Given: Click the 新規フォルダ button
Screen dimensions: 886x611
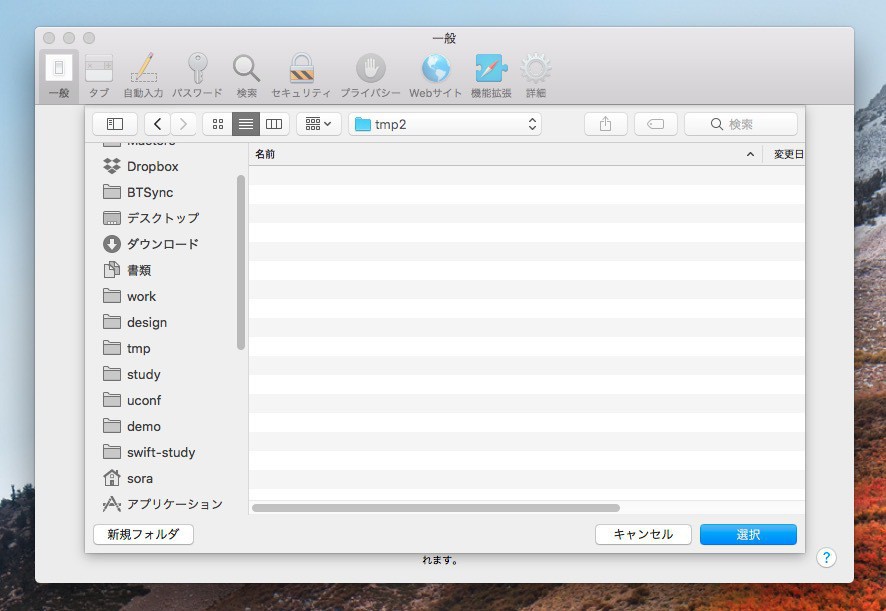Looking at the screenshot, I should coord(143,535).
